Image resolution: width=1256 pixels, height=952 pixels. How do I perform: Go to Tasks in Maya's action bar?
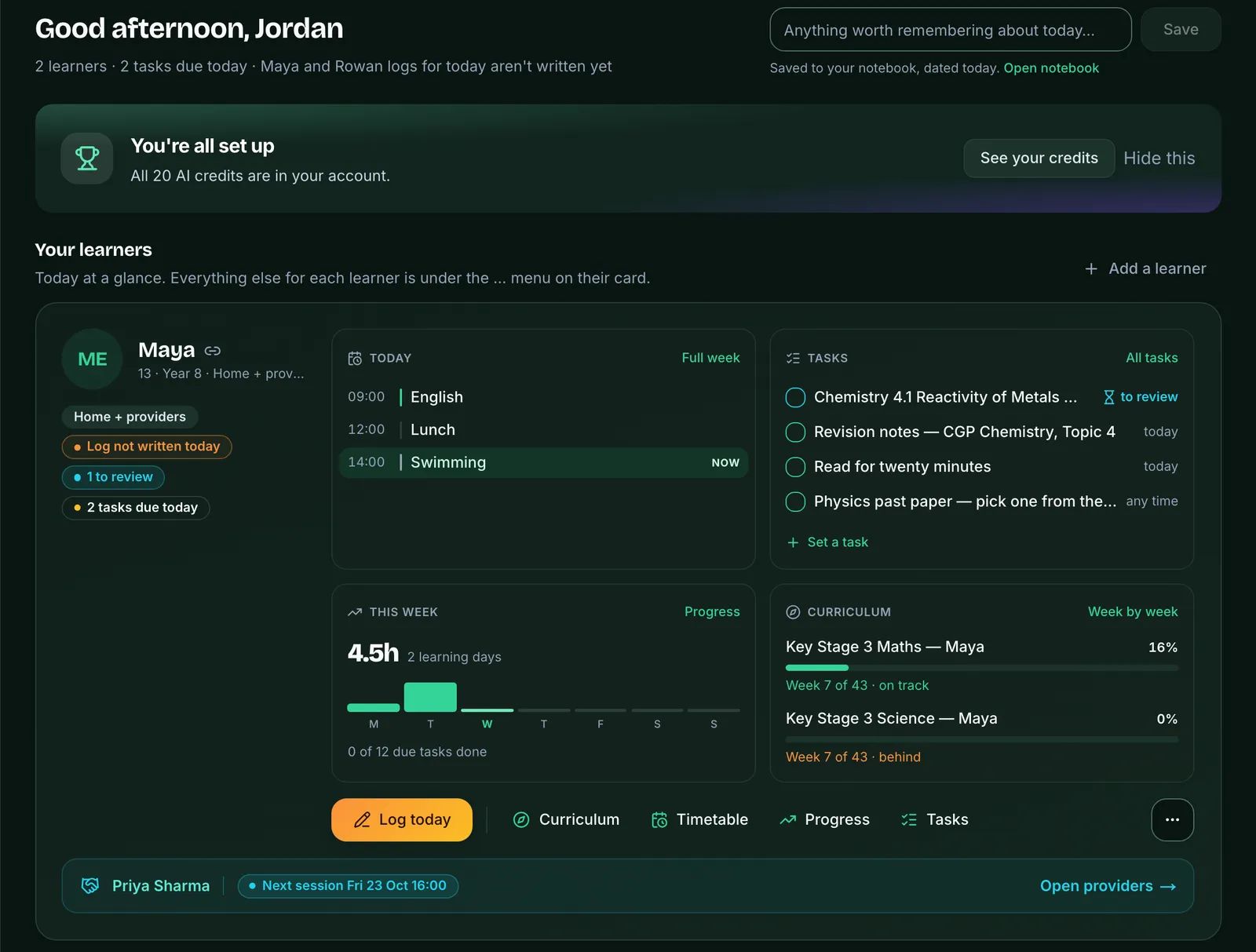tap(935, 819)
